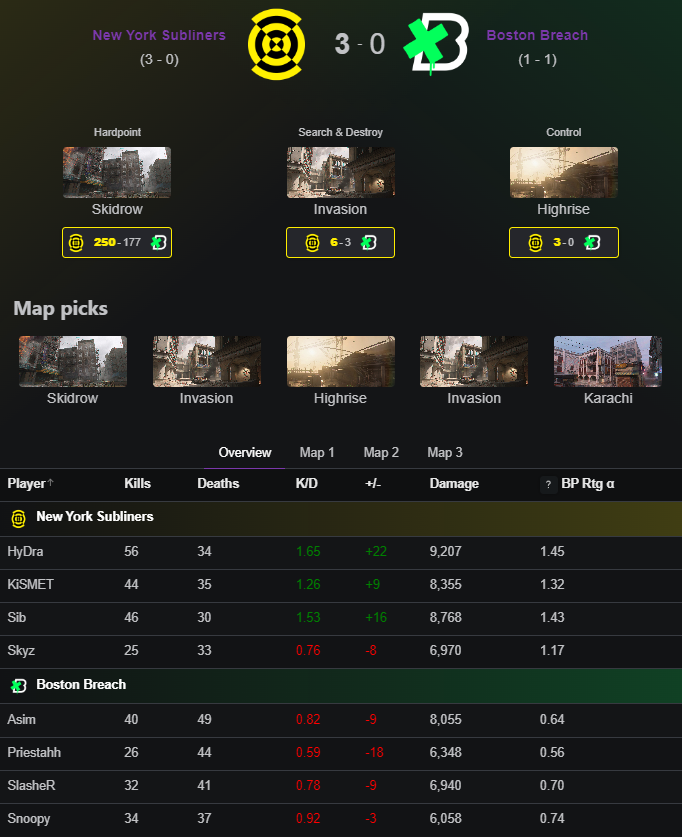Click the New York Subliners table group heading
Viewport: 682px width, 837px height.
pos(95,517)
